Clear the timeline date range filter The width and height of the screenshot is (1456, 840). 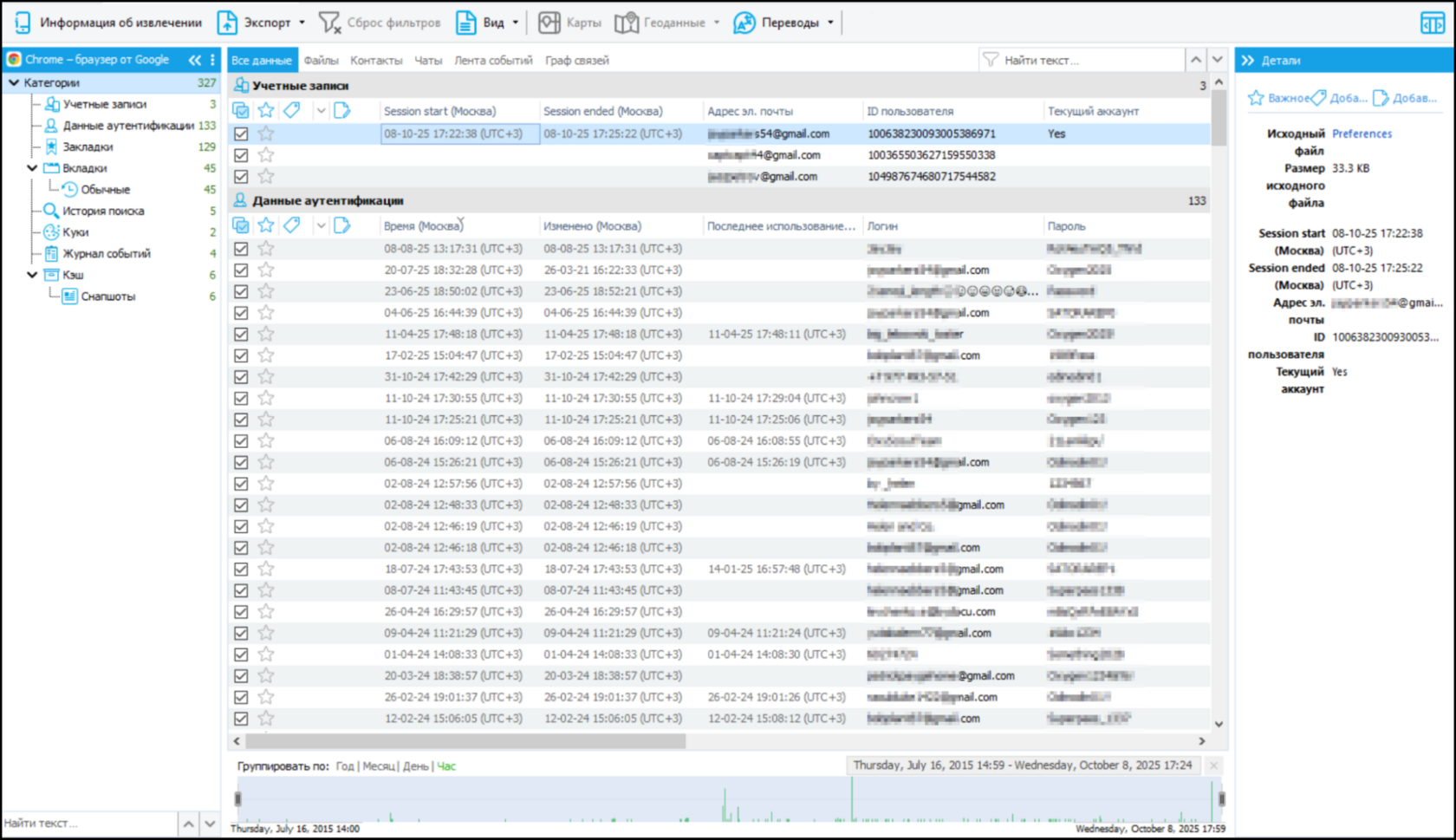(1213, 765)
